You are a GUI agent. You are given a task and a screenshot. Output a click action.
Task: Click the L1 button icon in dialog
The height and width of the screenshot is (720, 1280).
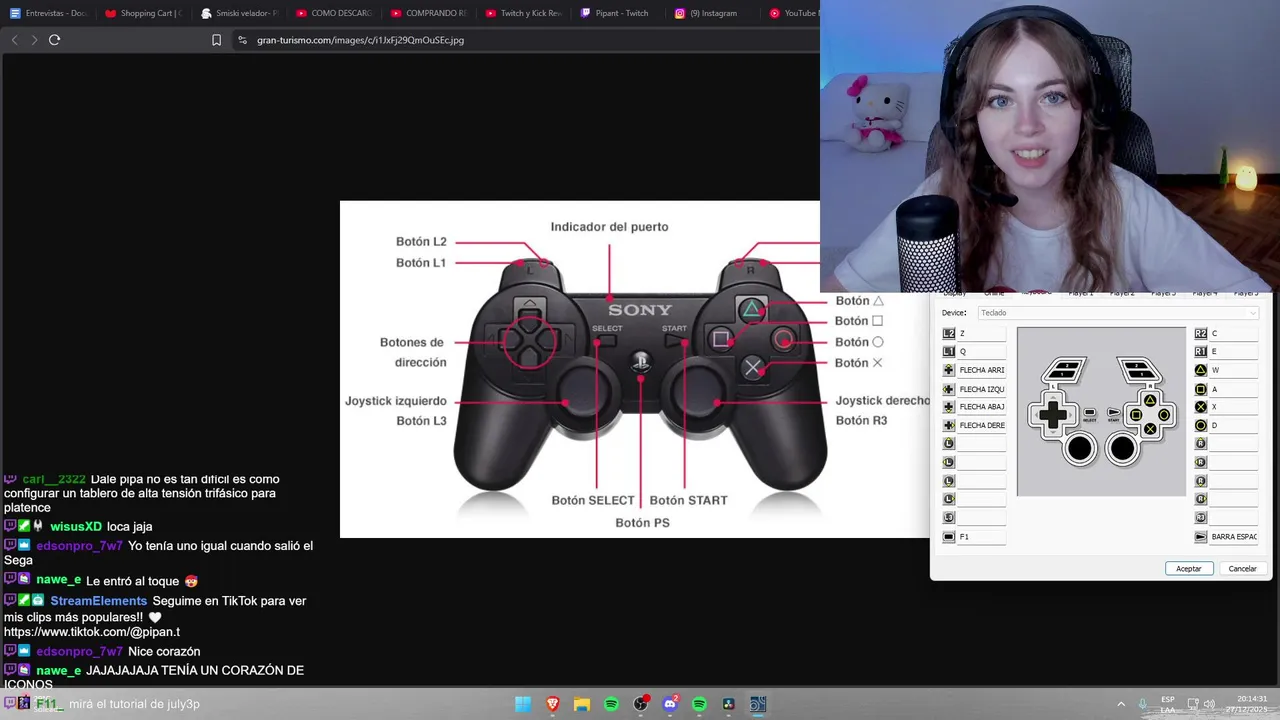pos(949,352)
